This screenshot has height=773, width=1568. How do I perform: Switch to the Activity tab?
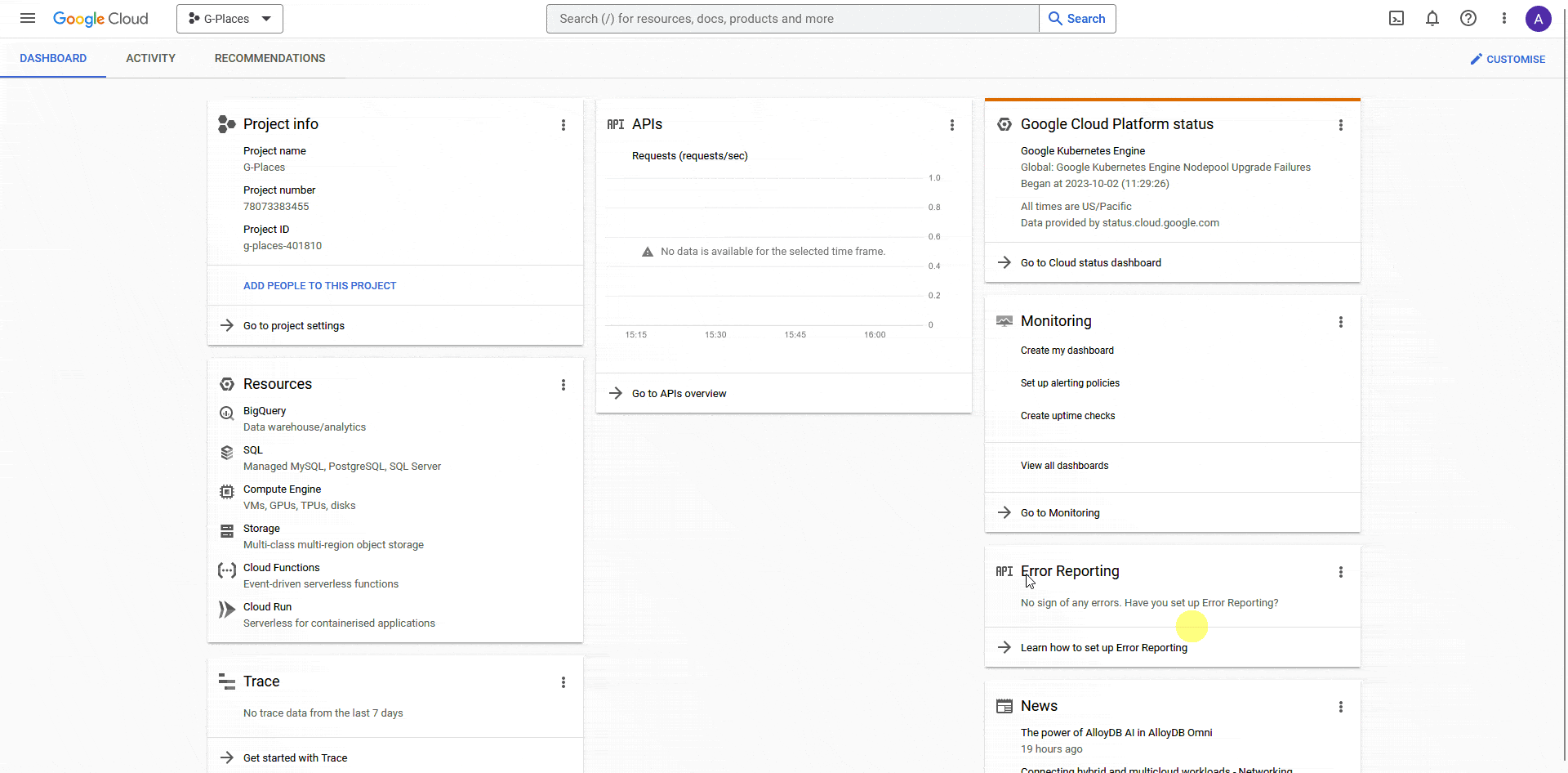click(151, 58)
